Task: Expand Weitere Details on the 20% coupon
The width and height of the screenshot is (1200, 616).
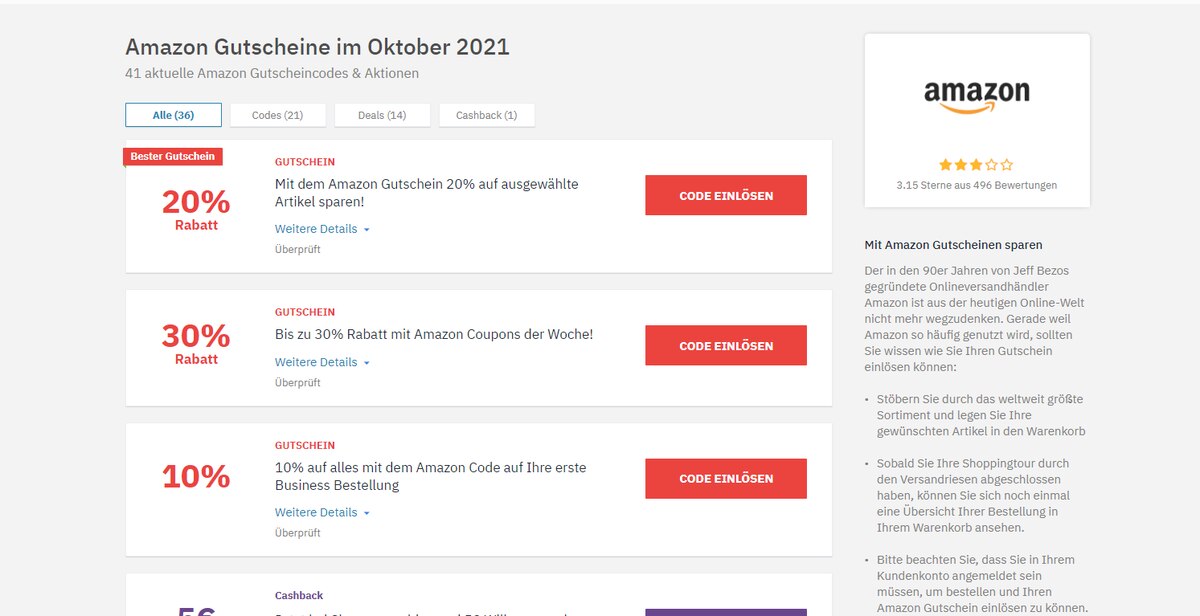Action: [322, 229]
